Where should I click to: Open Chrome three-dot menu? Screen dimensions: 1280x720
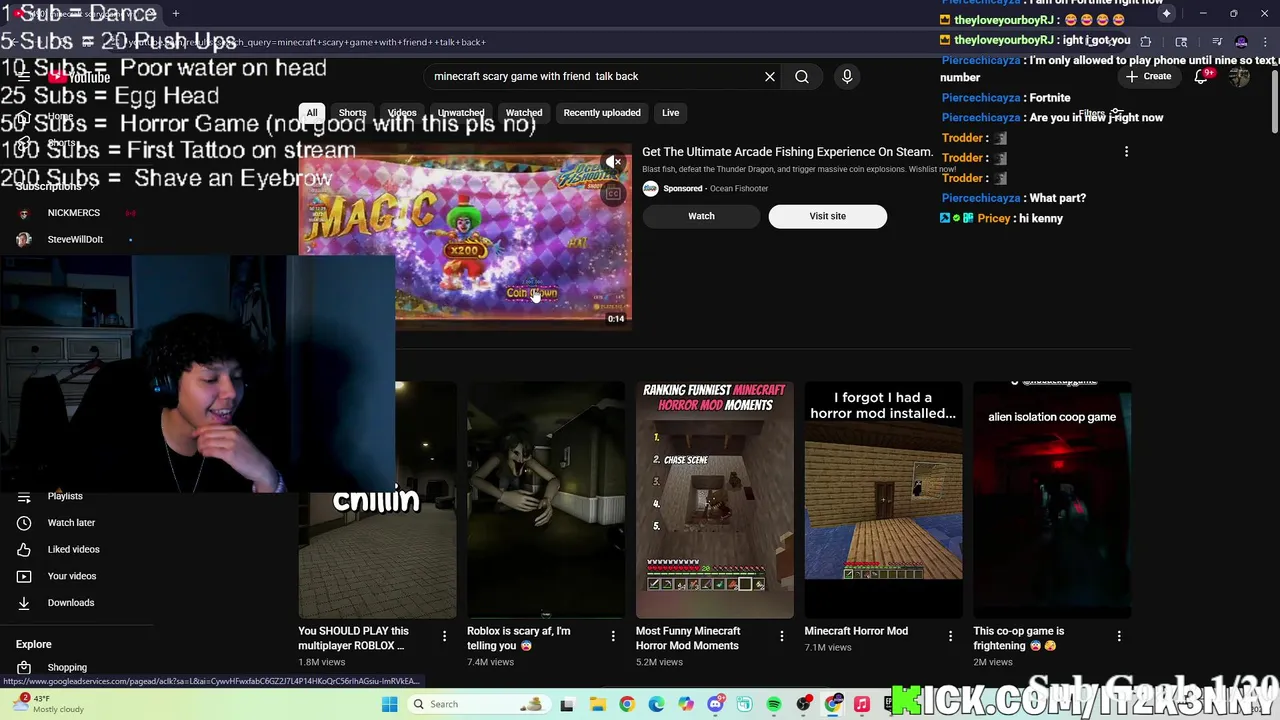1265,42
